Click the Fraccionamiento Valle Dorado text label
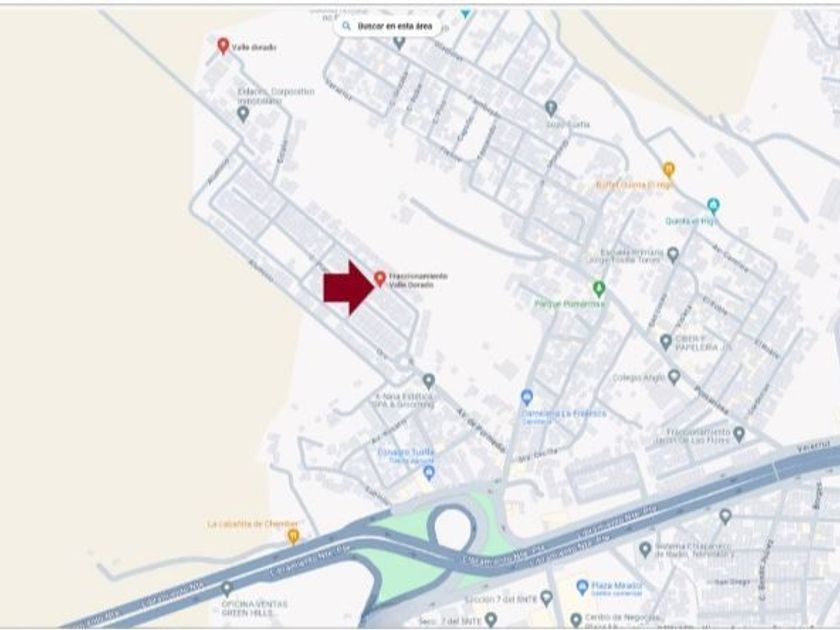This screenshot has height=630, width=840. (418, 281)
